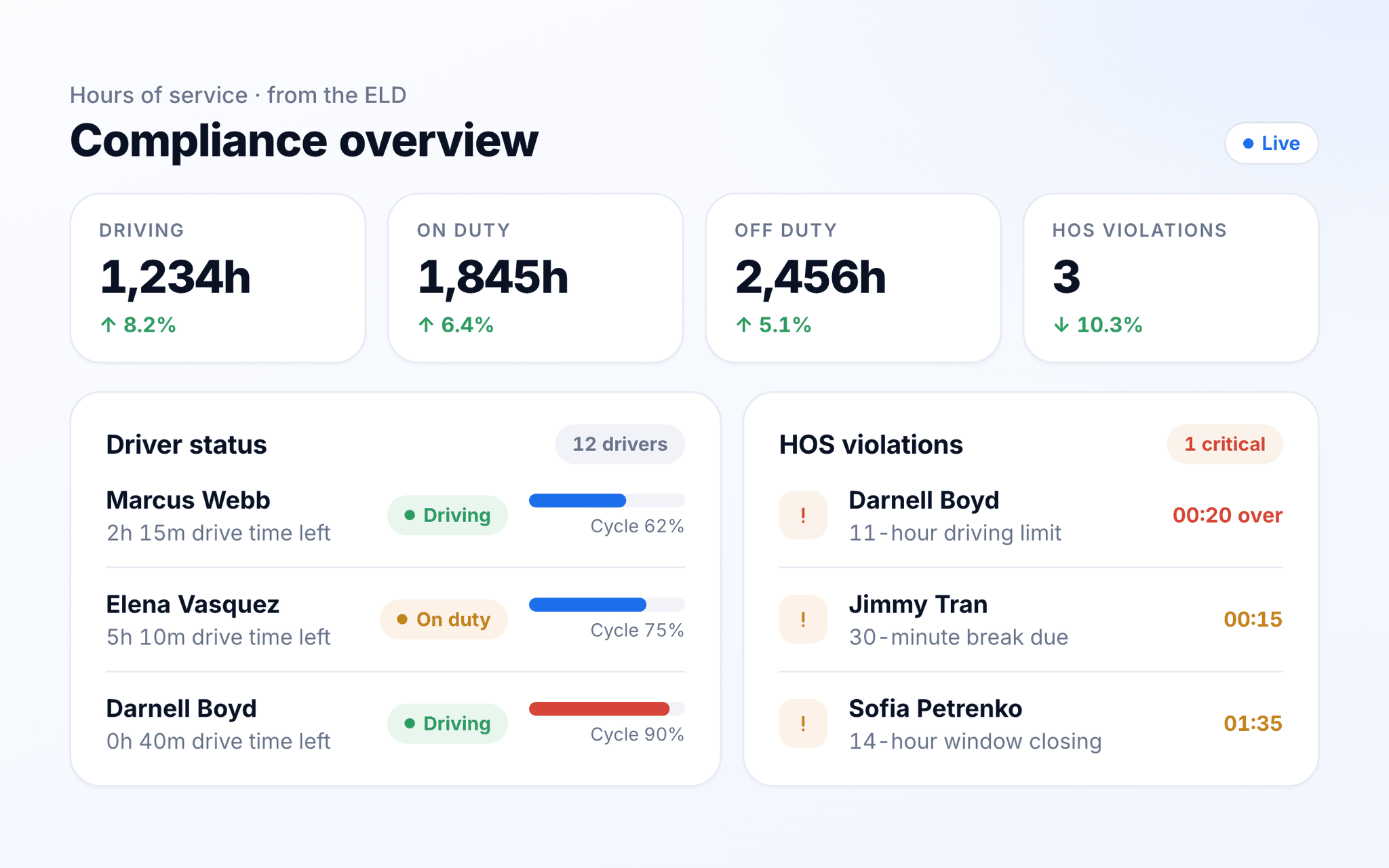The image size is (1389, 868).
Task: Click the 00:20 over violation time
Action: click(x=1228, y=515)
